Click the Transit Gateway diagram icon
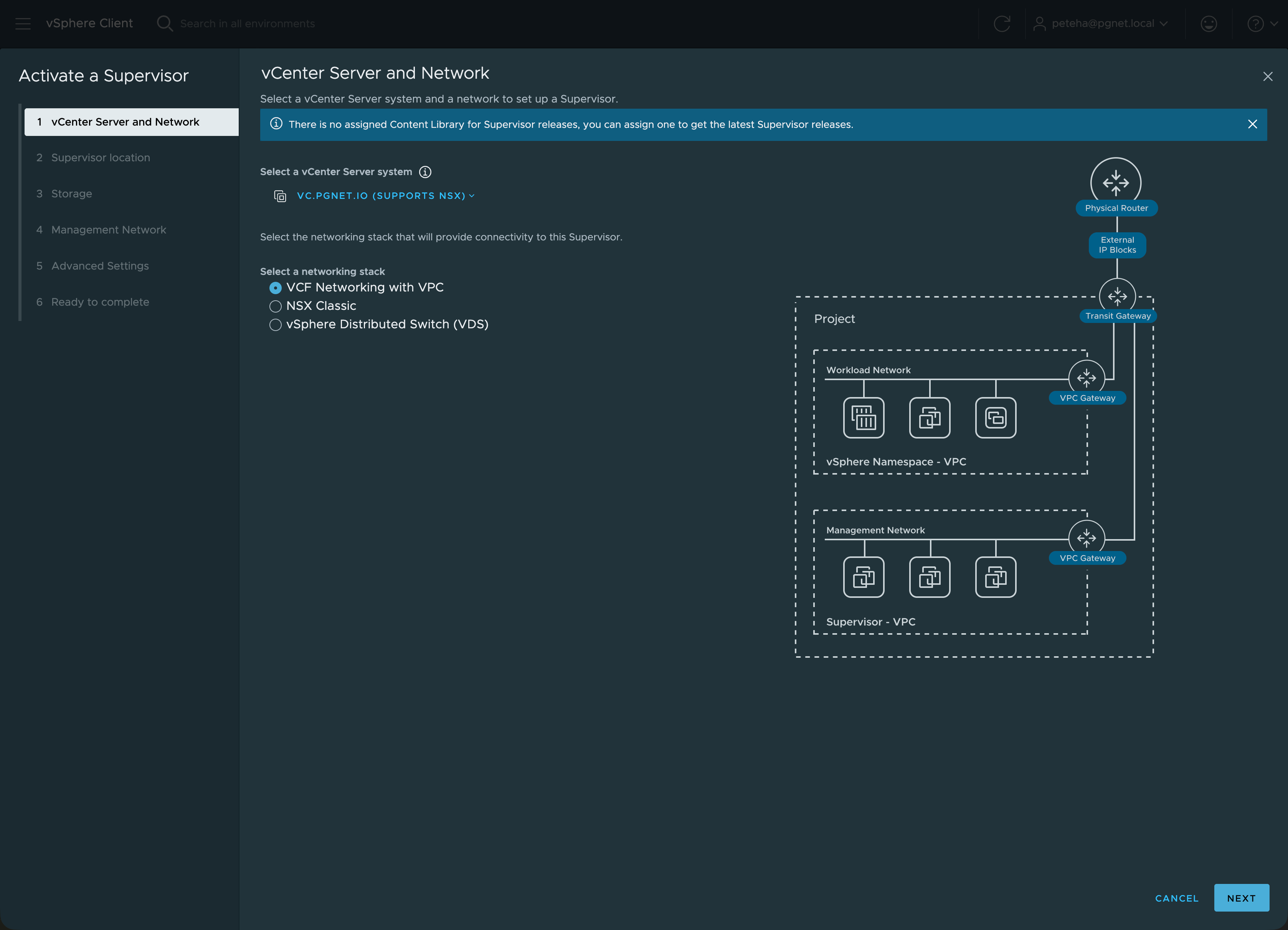Screen dimensions: 1288x930 coord(1117,296)
